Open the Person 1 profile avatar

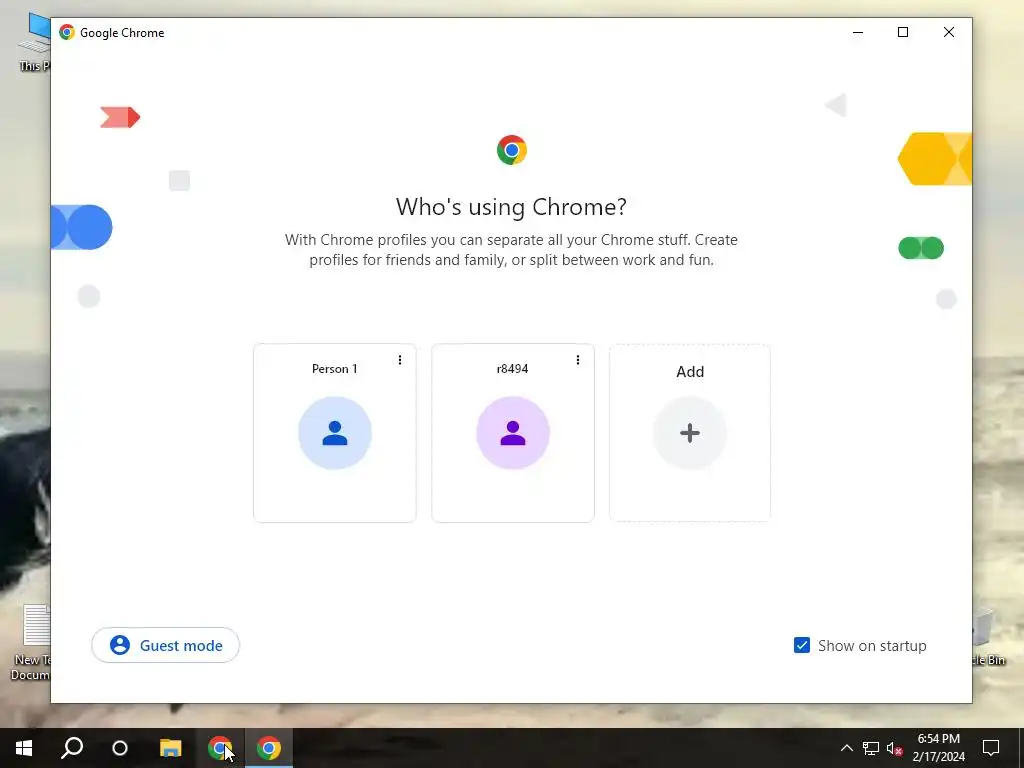[x=334, y=433]
